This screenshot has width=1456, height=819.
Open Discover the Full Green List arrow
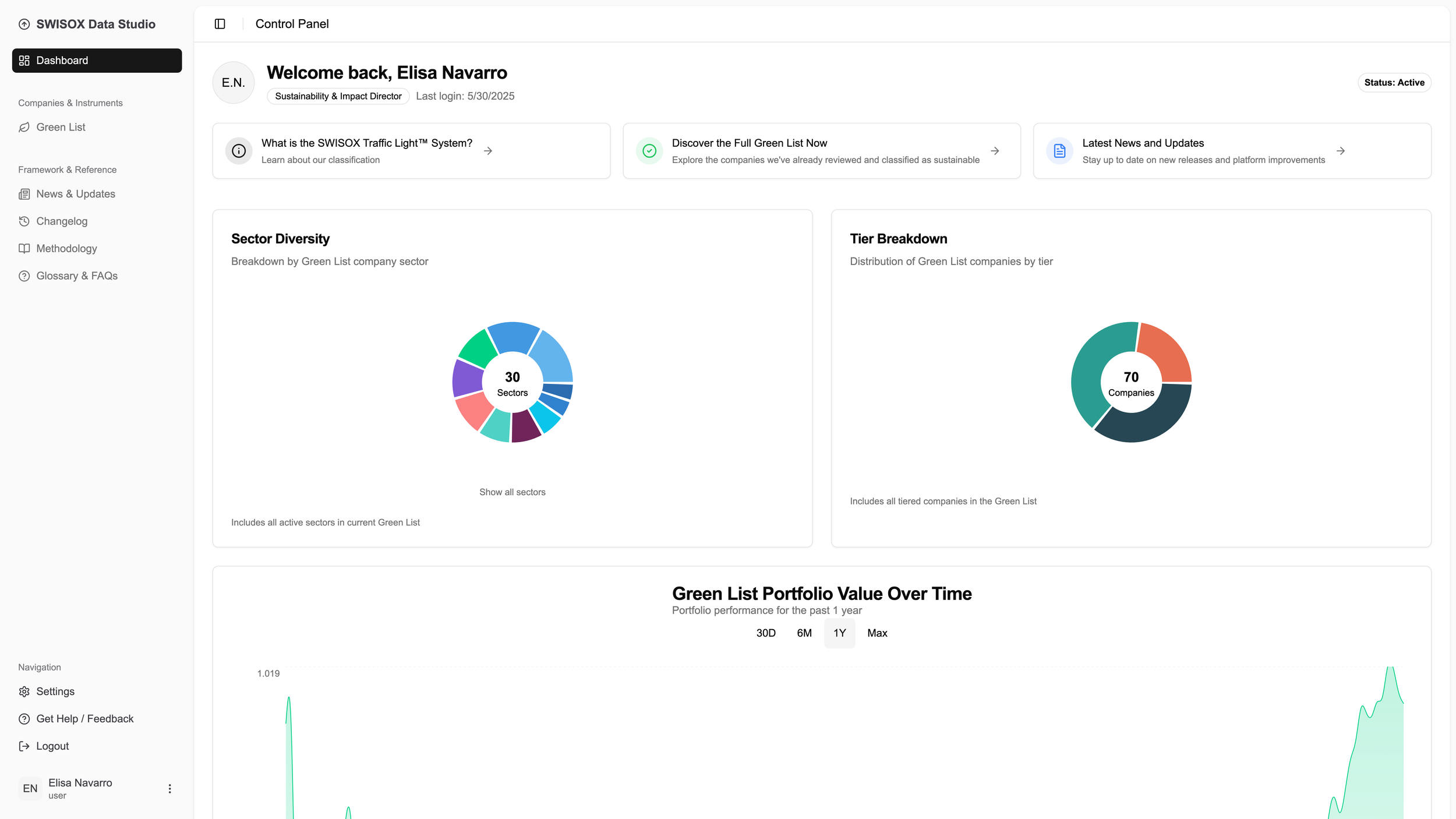click(x=995, y=151)
